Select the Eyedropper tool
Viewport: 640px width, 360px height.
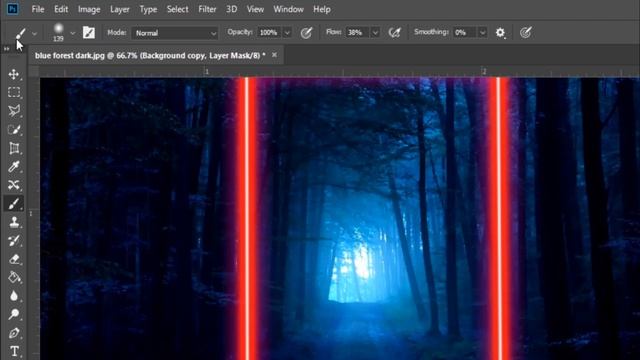point(14,167)
